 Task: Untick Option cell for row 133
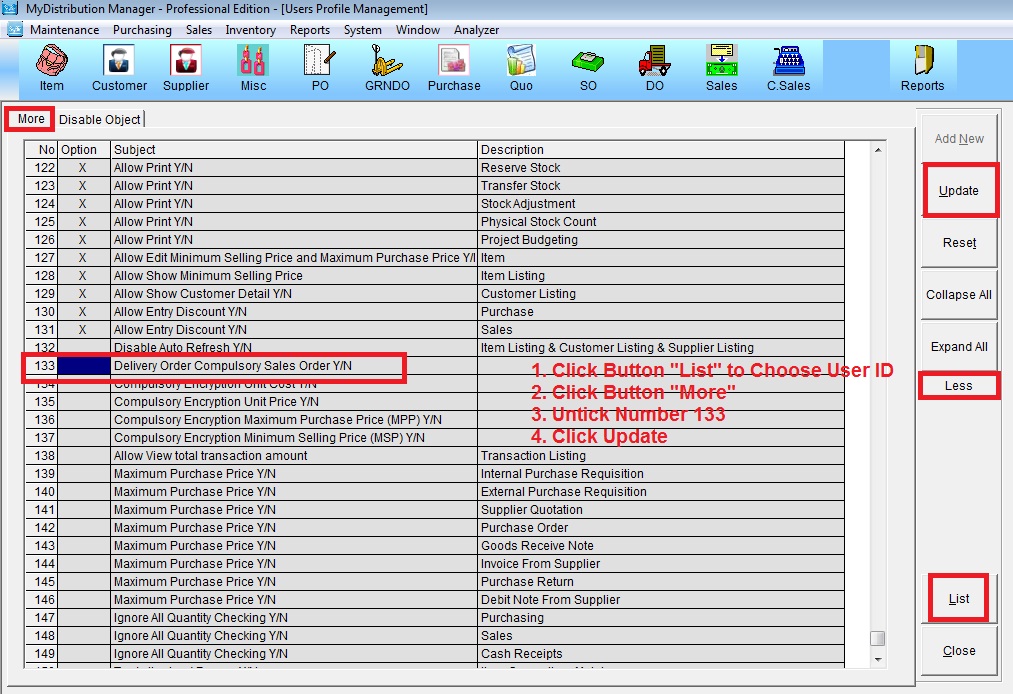[83, 366]
